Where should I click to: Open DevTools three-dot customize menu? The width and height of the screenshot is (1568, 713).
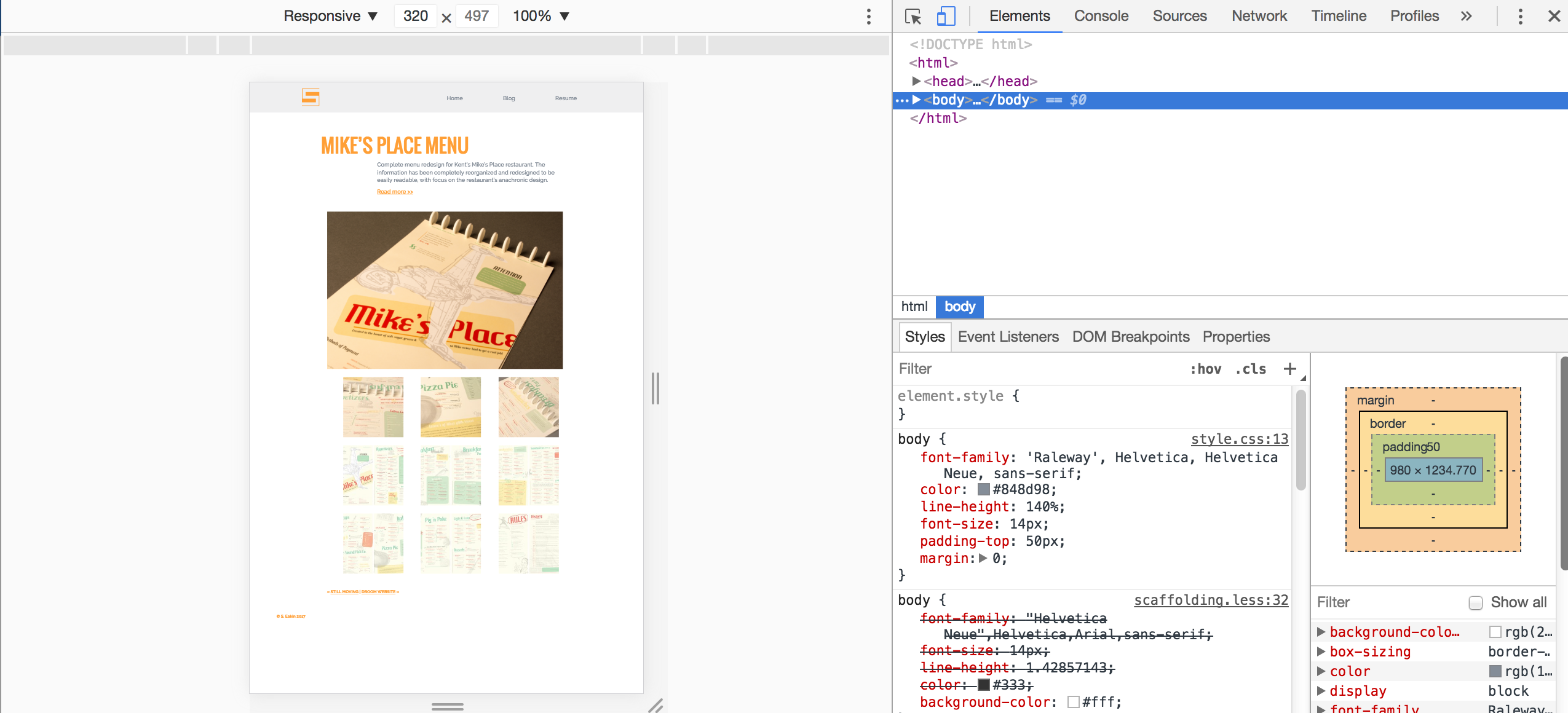[x=1520, y=16]
